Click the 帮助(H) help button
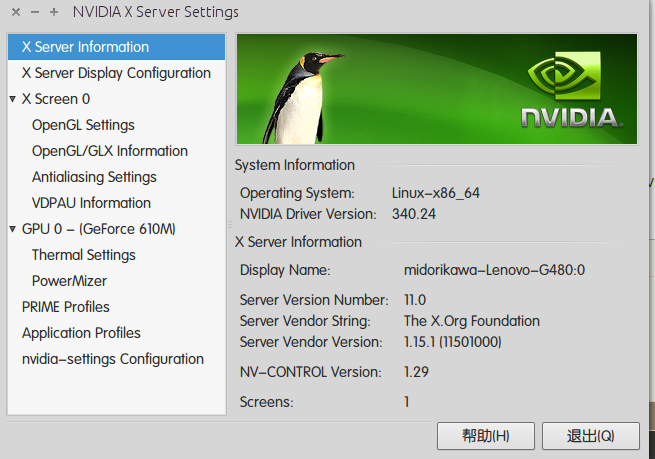The height and width of the screenshot is (459, 655). 486,436
